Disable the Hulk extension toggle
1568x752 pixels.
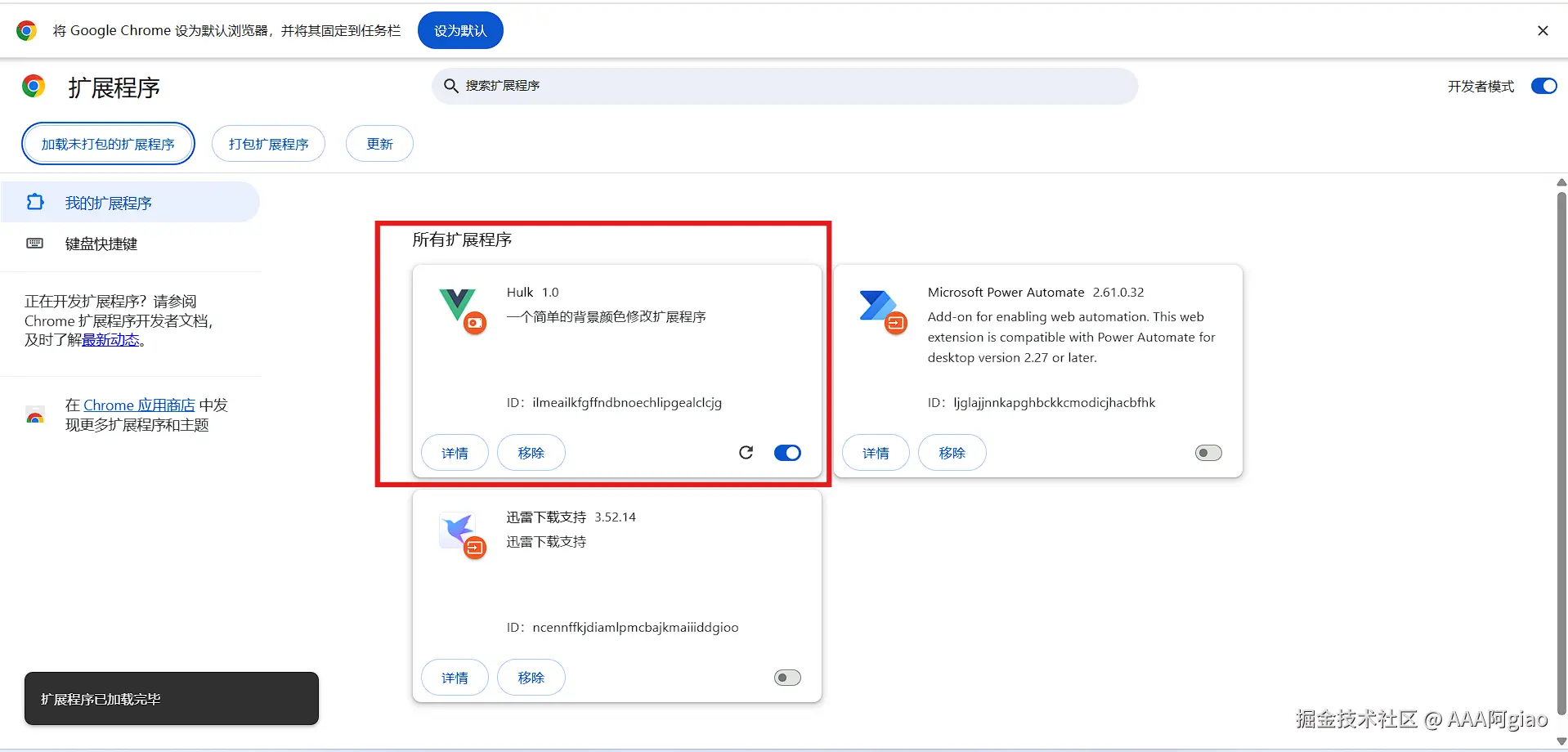[x=787, y=453]
